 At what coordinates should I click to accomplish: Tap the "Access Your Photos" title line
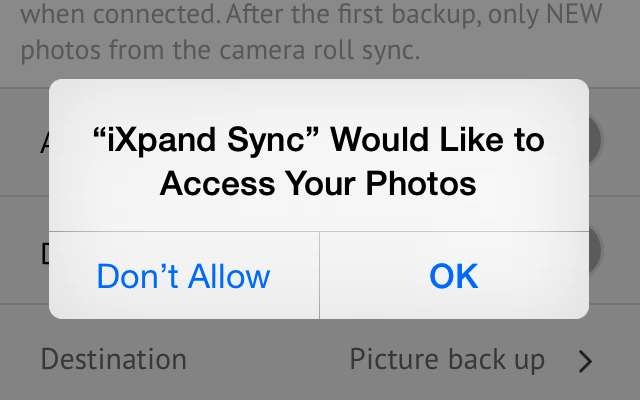(318, 184)
